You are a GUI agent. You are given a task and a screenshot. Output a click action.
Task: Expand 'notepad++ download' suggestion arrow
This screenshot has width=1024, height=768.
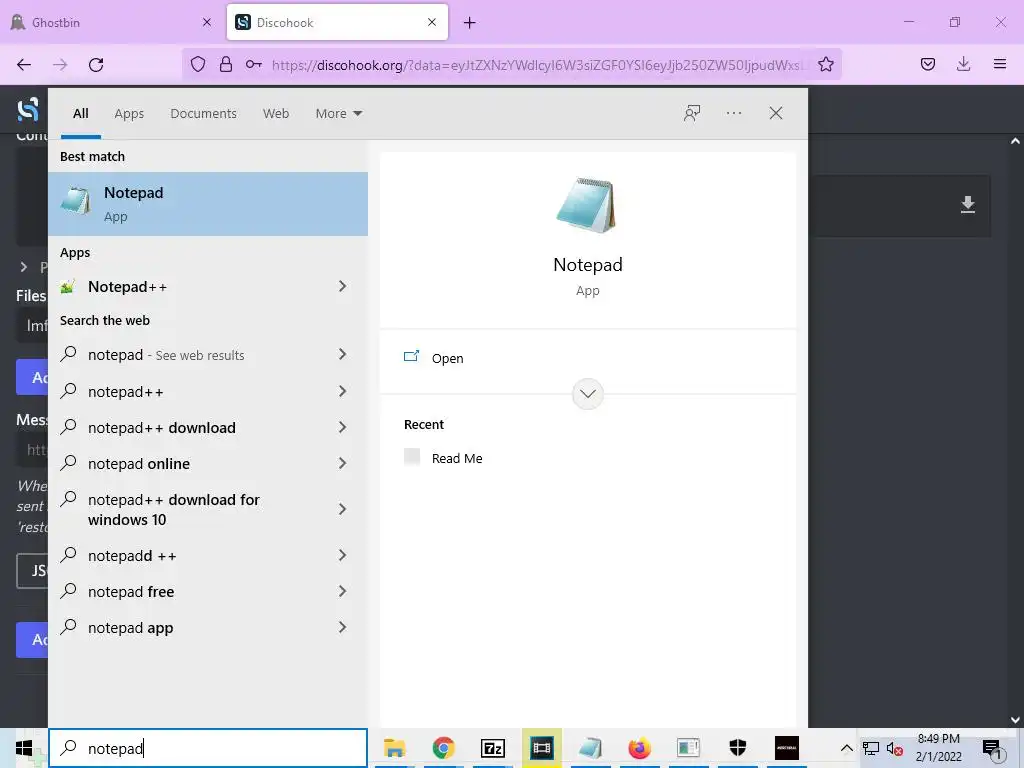[x=342, y=427]
